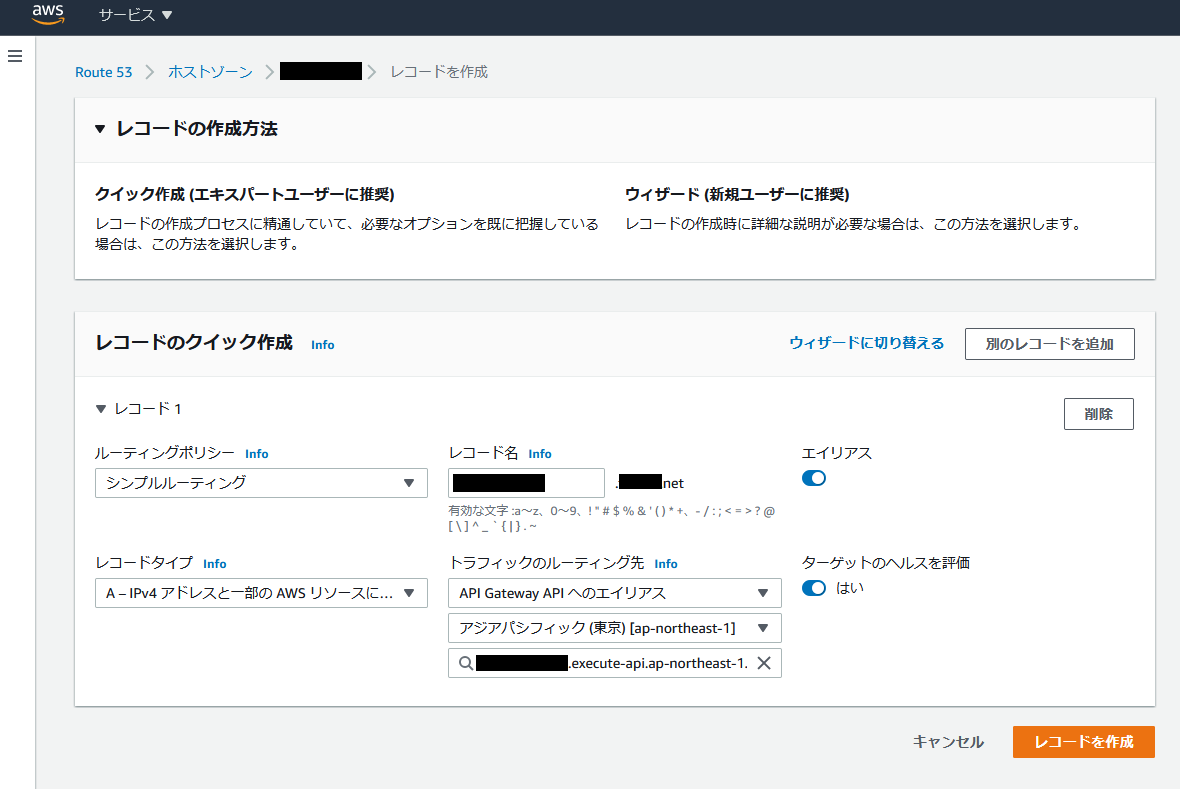Open the サービス dropdown menu
Image resolution: width=1180 pixels, height=789 pixels.
[x=135, y=15]
